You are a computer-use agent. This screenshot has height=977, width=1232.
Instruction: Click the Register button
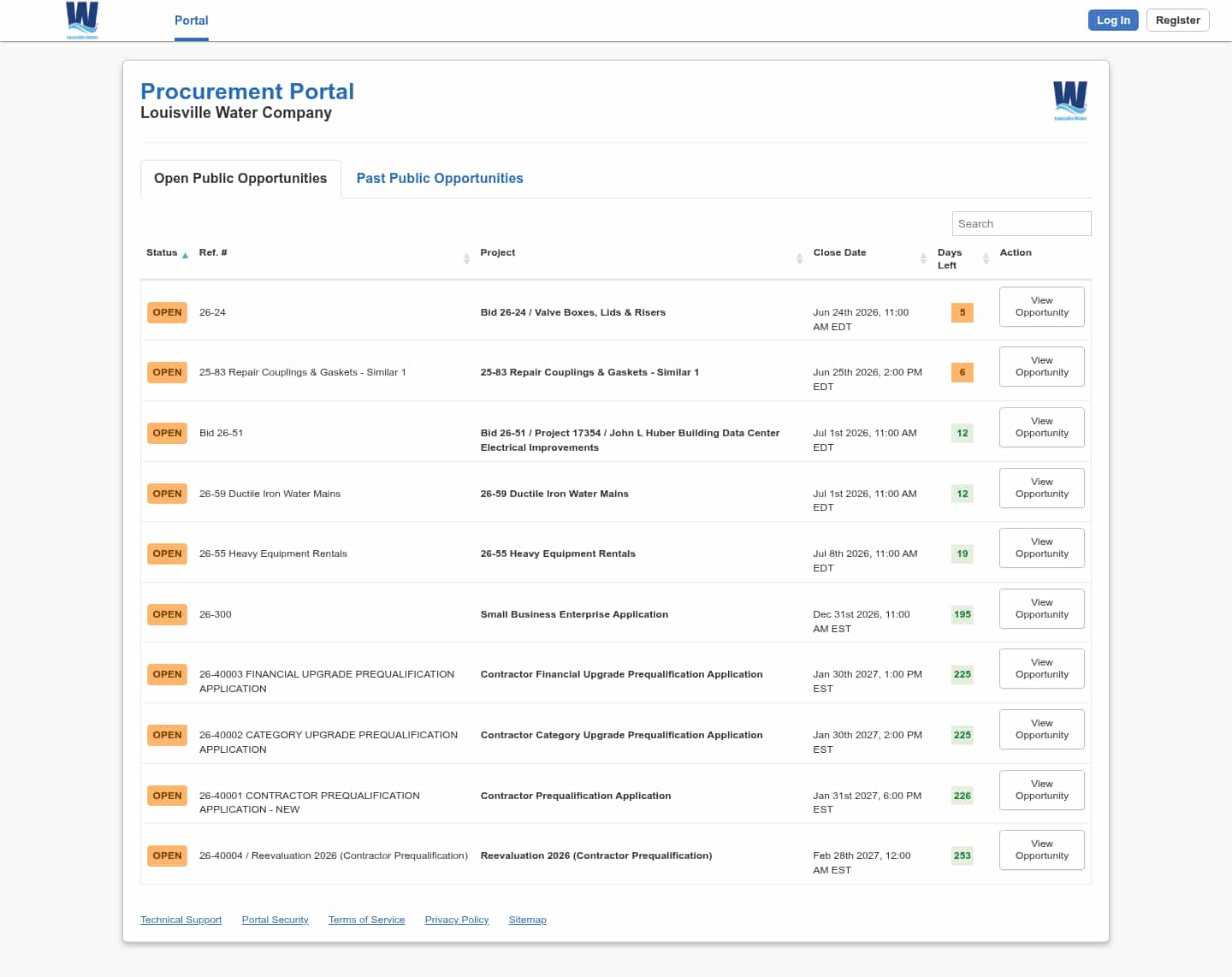pyautogui.click(x=1178, y=20)
